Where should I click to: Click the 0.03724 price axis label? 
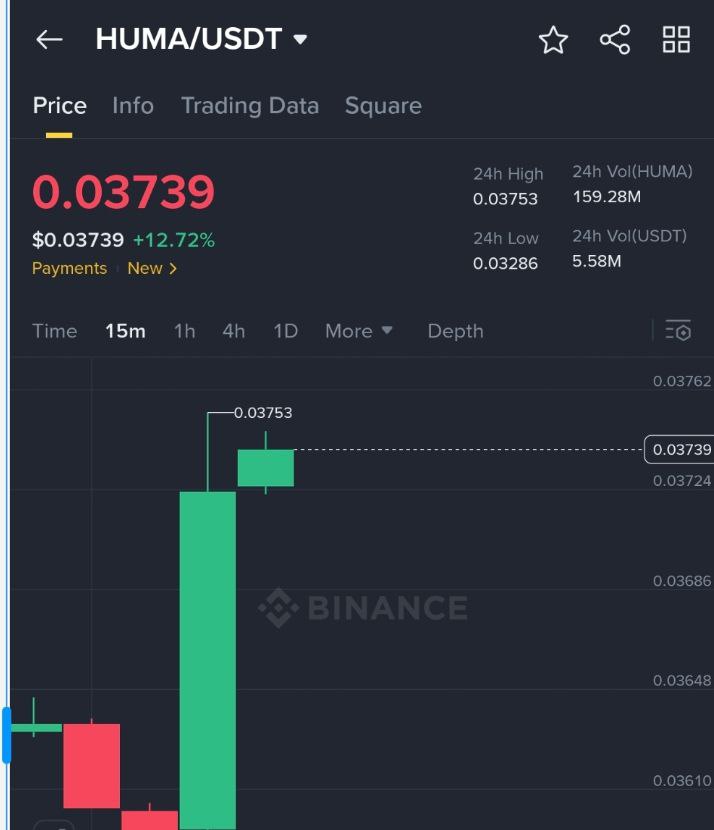click(682, 481)
